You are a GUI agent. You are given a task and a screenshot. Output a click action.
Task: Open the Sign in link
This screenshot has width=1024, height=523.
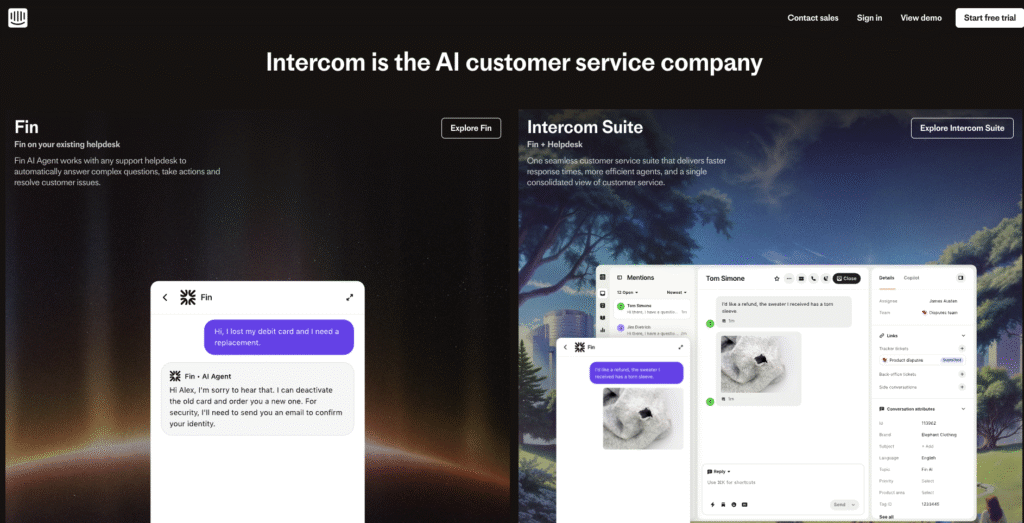(x=869, y=18)
